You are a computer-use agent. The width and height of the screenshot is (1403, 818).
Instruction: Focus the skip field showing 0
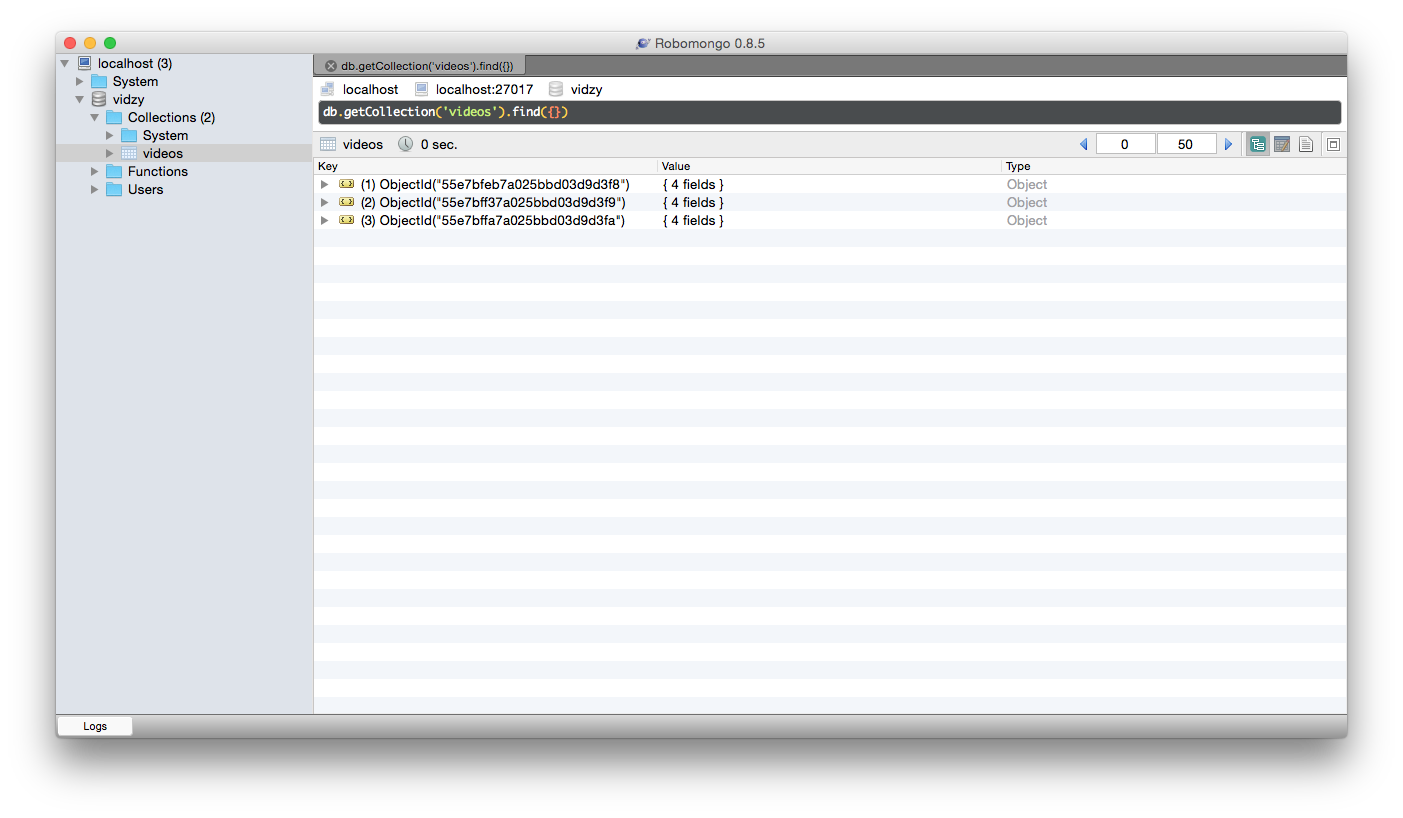coord(1126,144)
